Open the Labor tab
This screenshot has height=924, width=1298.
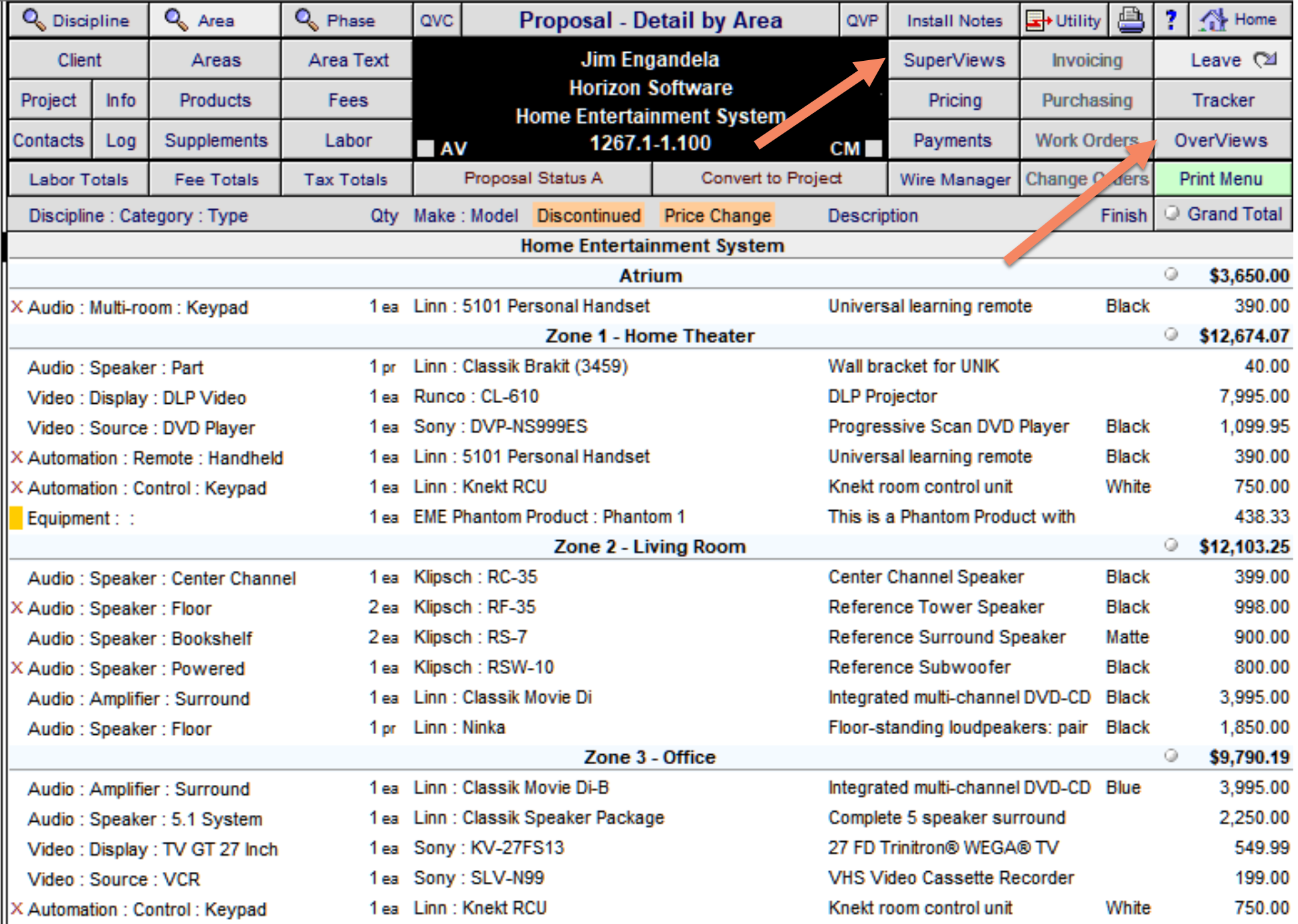point(348,140)
